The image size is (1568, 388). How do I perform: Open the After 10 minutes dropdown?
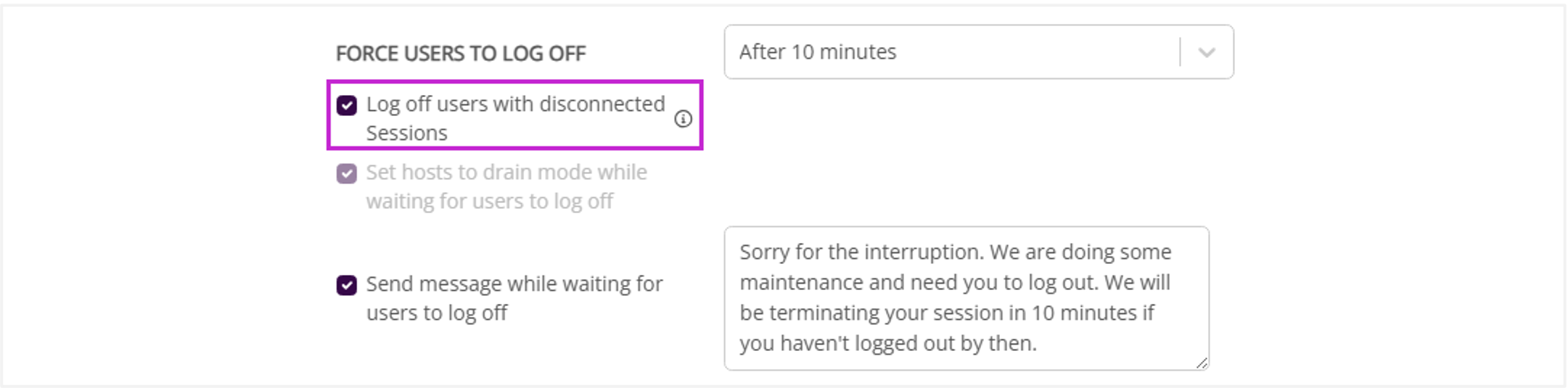978,52
